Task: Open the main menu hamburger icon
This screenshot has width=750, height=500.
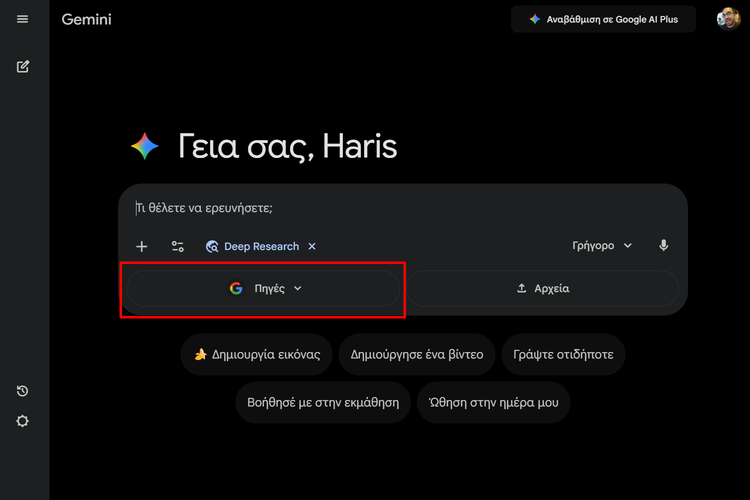Action: click(x=23, y=19)
